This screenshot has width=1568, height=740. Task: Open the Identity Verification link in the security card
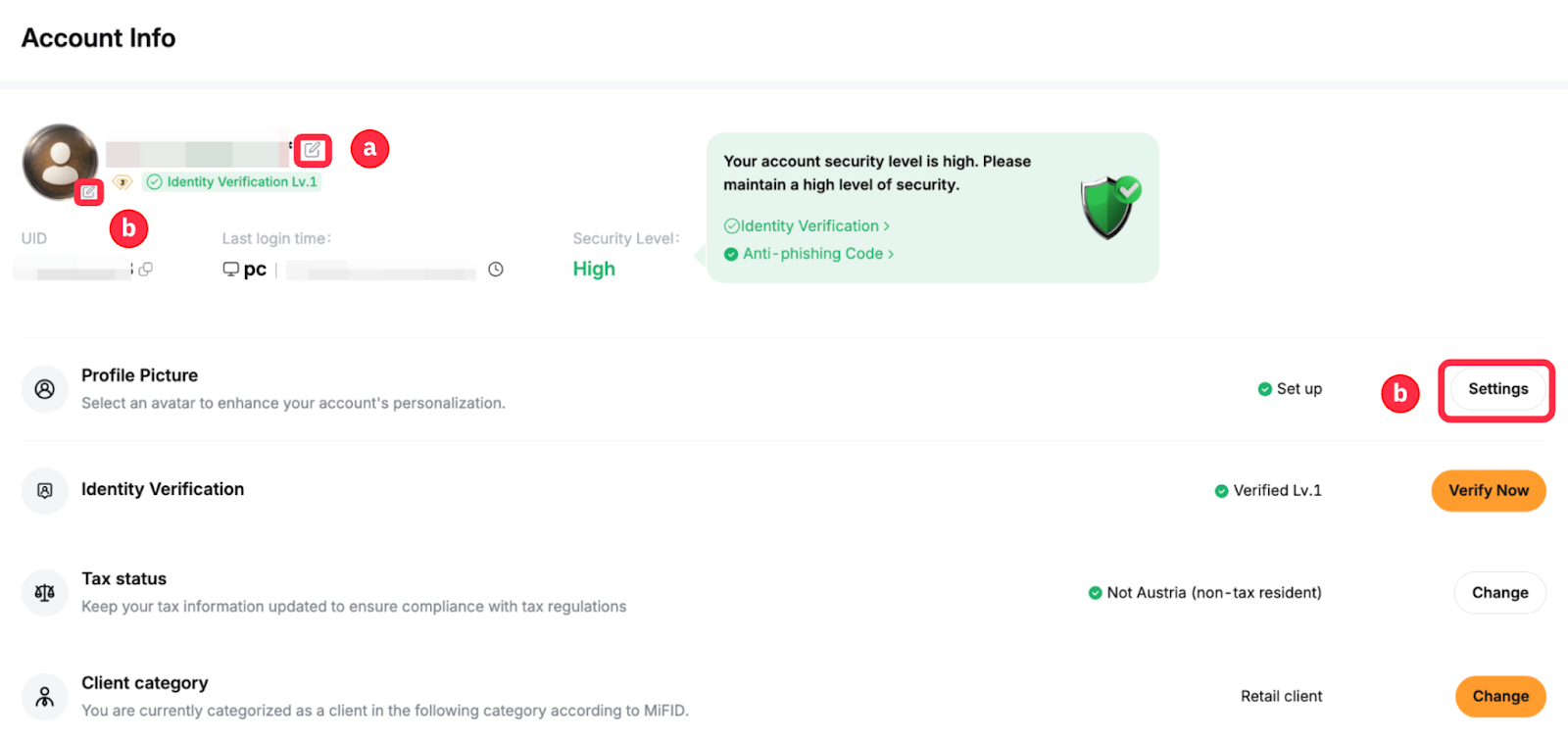pos(807,226)
